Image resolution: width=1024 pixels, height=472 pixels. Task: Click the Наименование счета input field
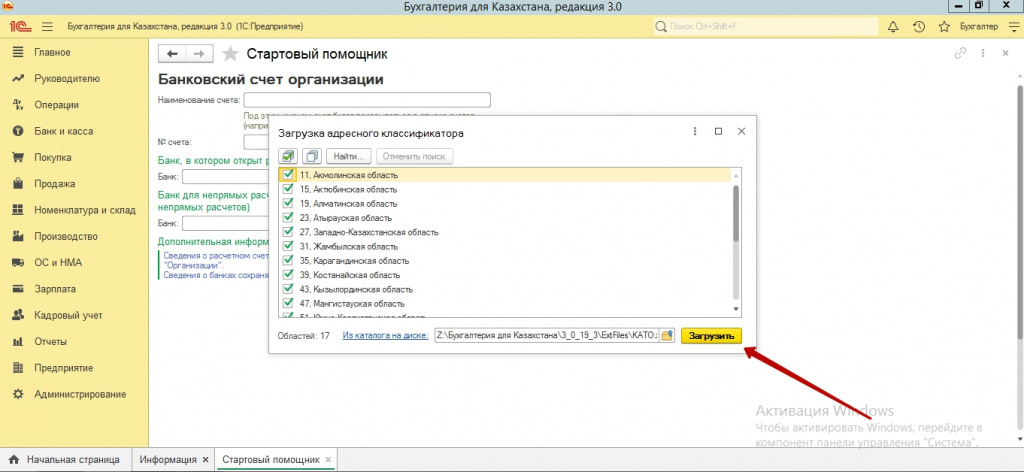point(367,100)
